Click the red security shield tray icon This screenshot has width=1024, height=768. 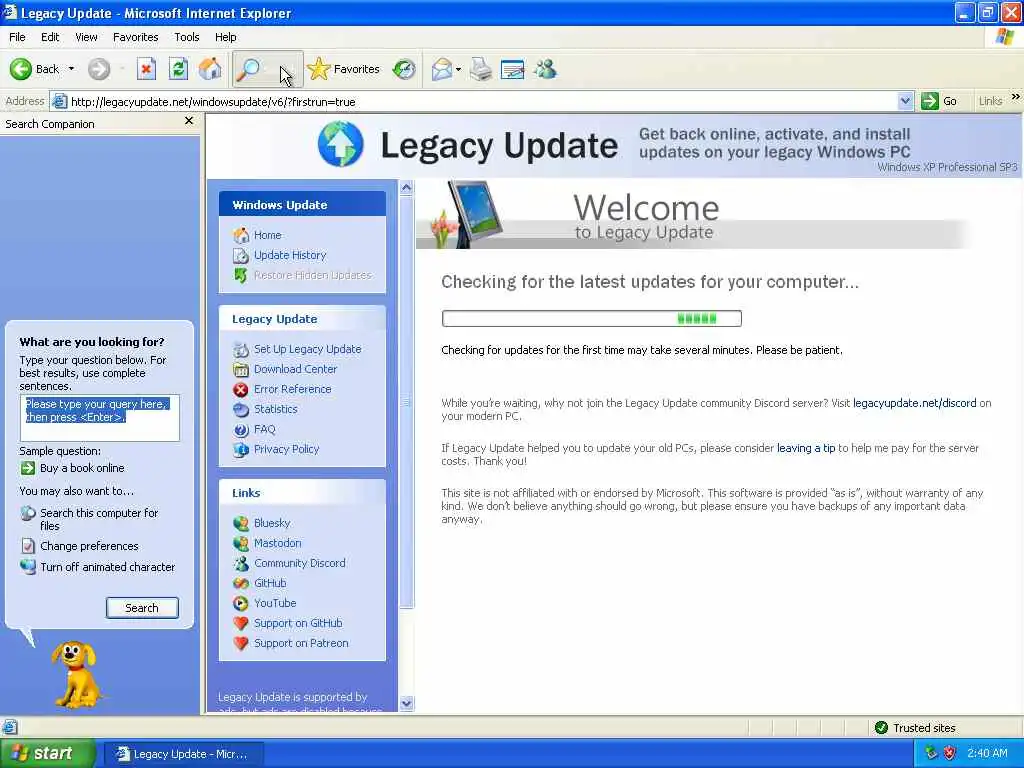coord(950,754)
